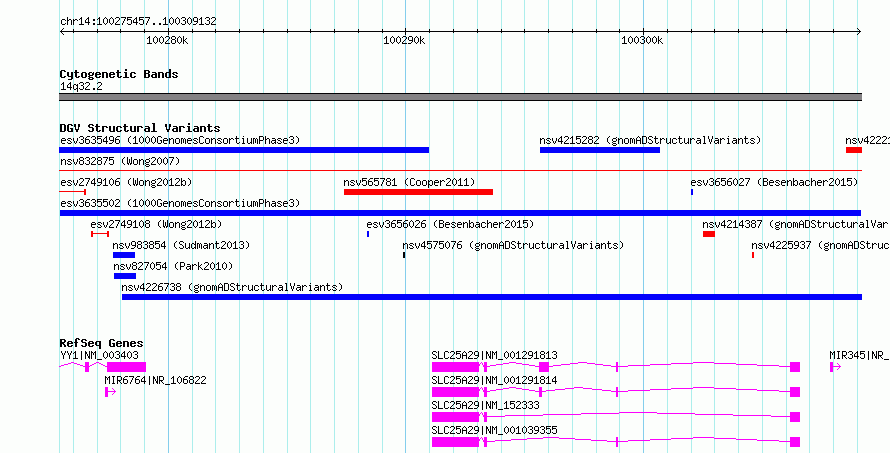Select the SLC25A29|NM_152333 transcript label
This screenshot has width=890, height=453.
(x=485, y=405)
